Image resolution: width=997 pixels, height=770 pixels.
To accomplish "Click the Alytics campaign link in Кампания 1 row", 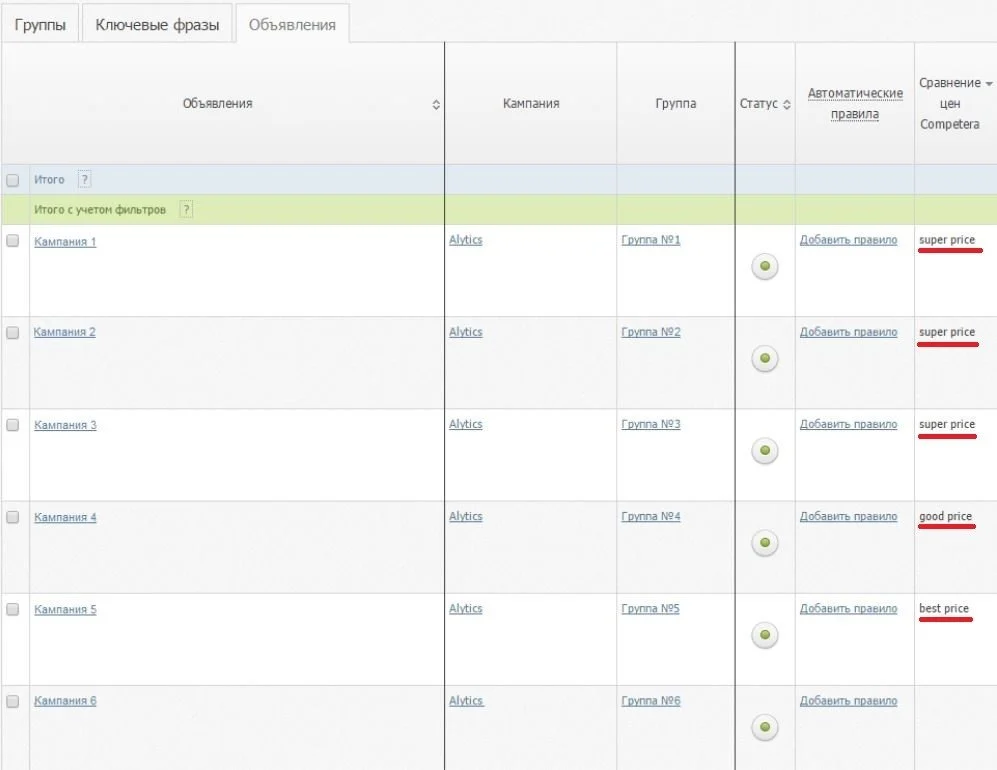I will (x=466, y=240).
